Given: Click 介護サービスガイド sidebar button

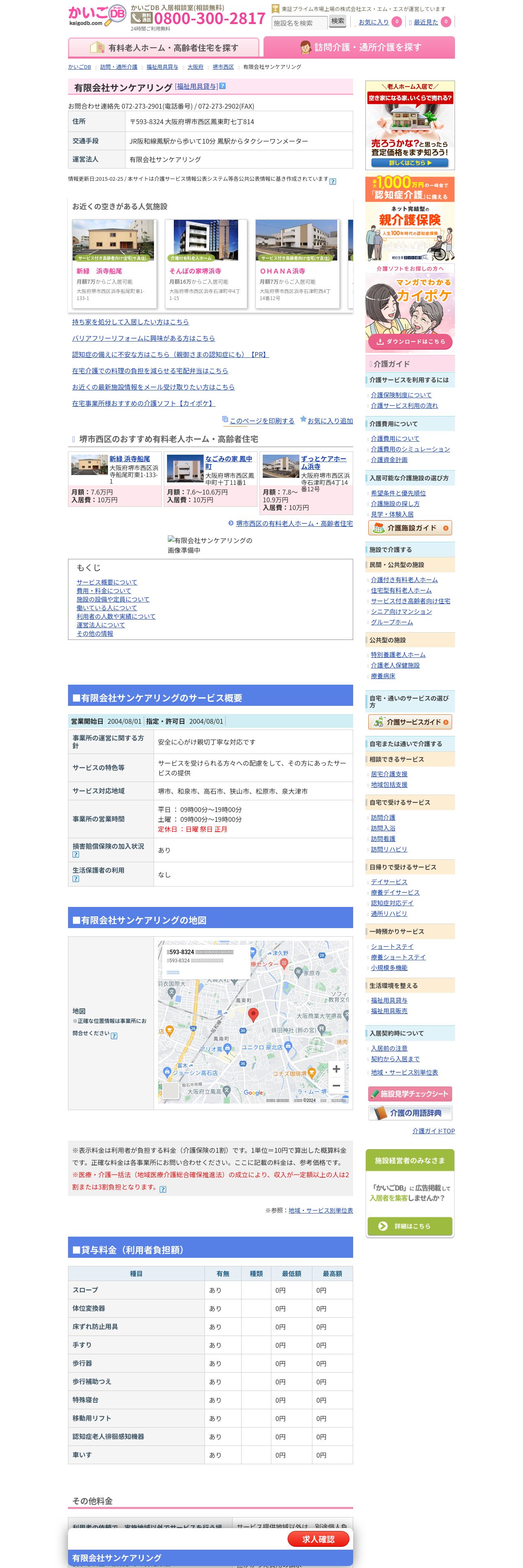Looking at the screenshot, I should click(410, 722).
